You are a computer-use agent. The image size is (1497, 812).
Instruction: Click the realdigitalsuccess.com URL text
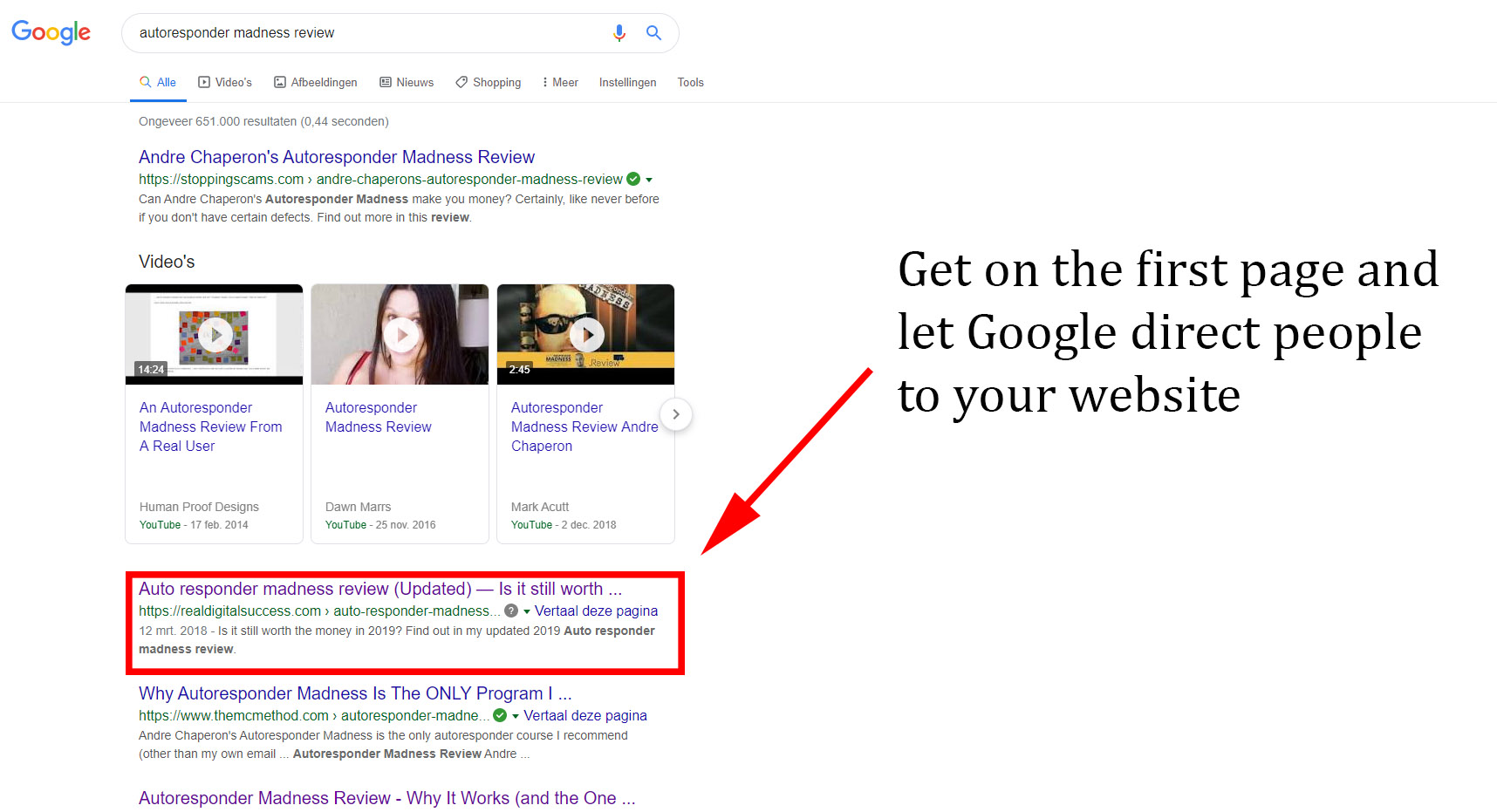pos(319,611)
